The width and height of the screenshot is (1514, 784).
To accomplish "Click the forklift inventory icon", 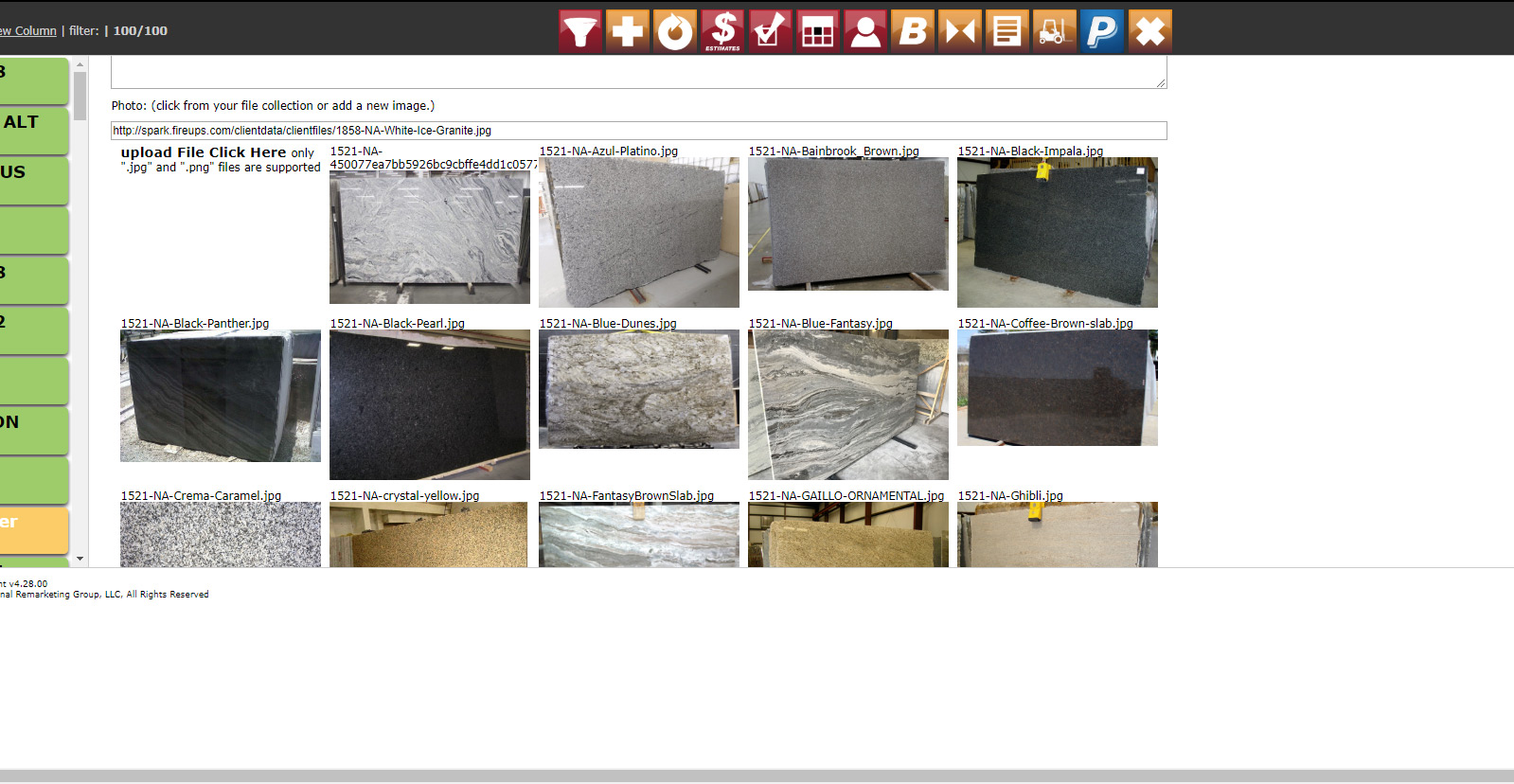I will coord(1055,31).
